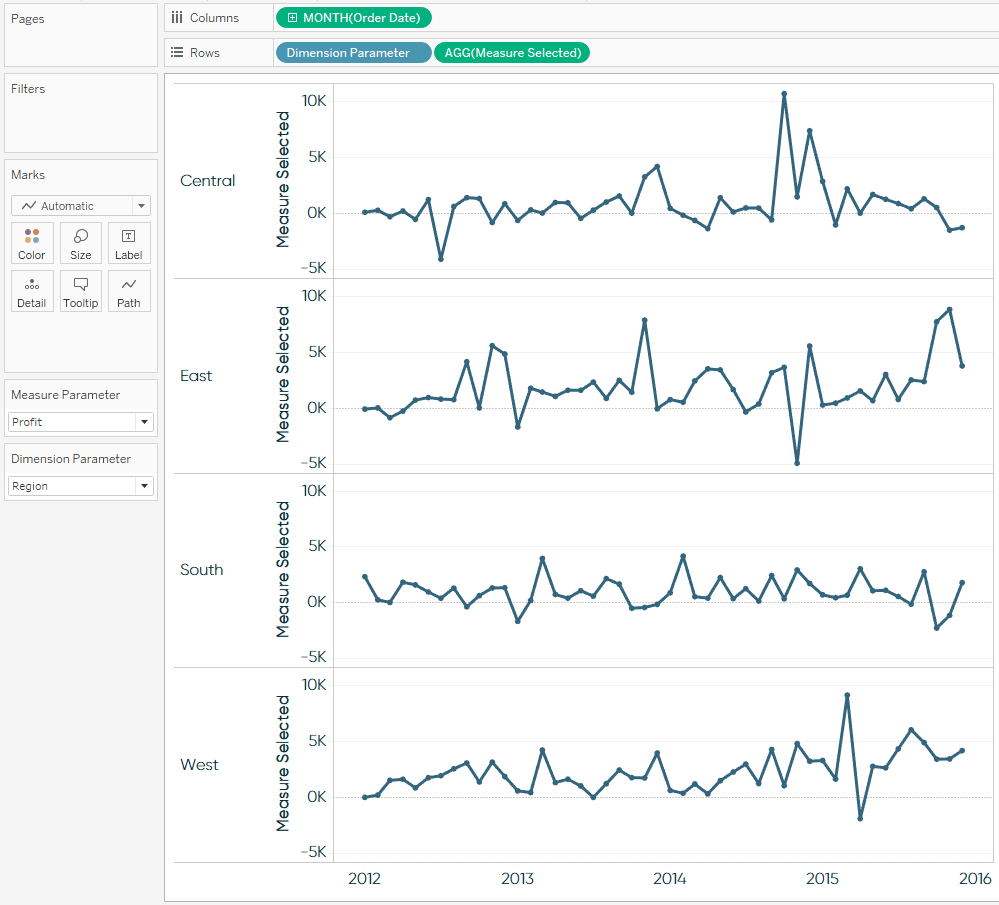
Task: Click the 2015 axis label
Action: (x=822, y=878)
